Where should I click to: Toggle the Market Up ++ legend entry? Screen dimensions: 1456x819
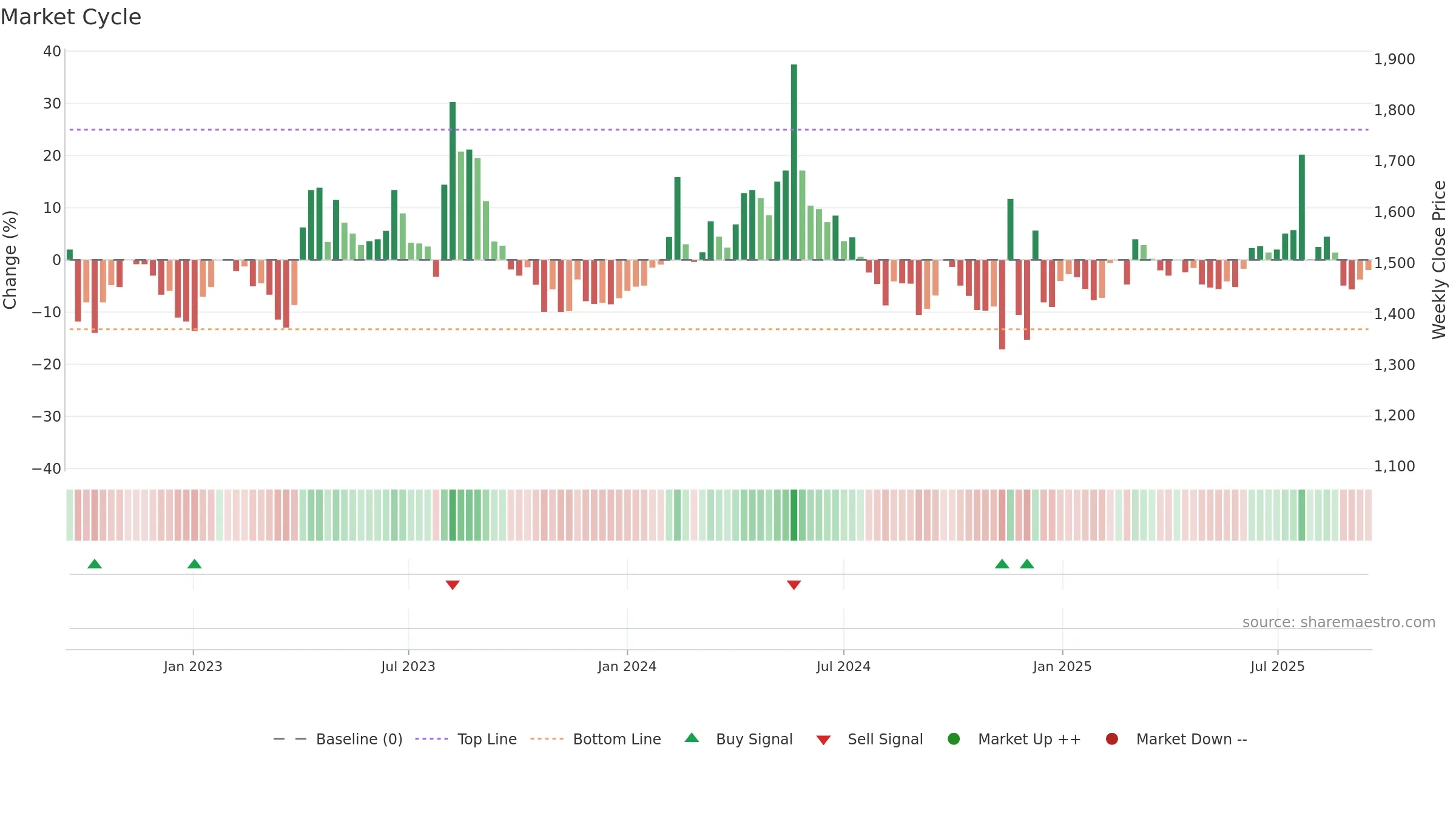pos(1014,739)
